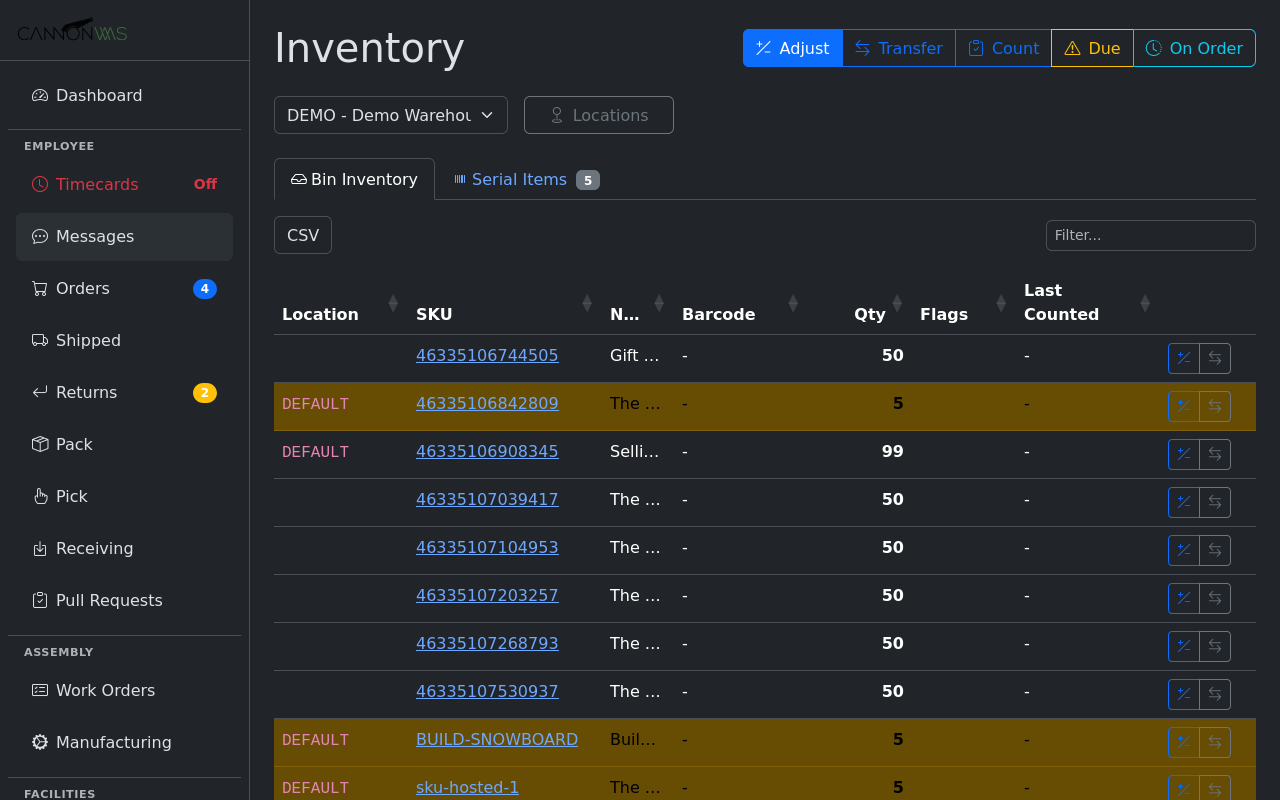Open SKU link 46335106744505
Screen dimensions: 1280x800
487,355
